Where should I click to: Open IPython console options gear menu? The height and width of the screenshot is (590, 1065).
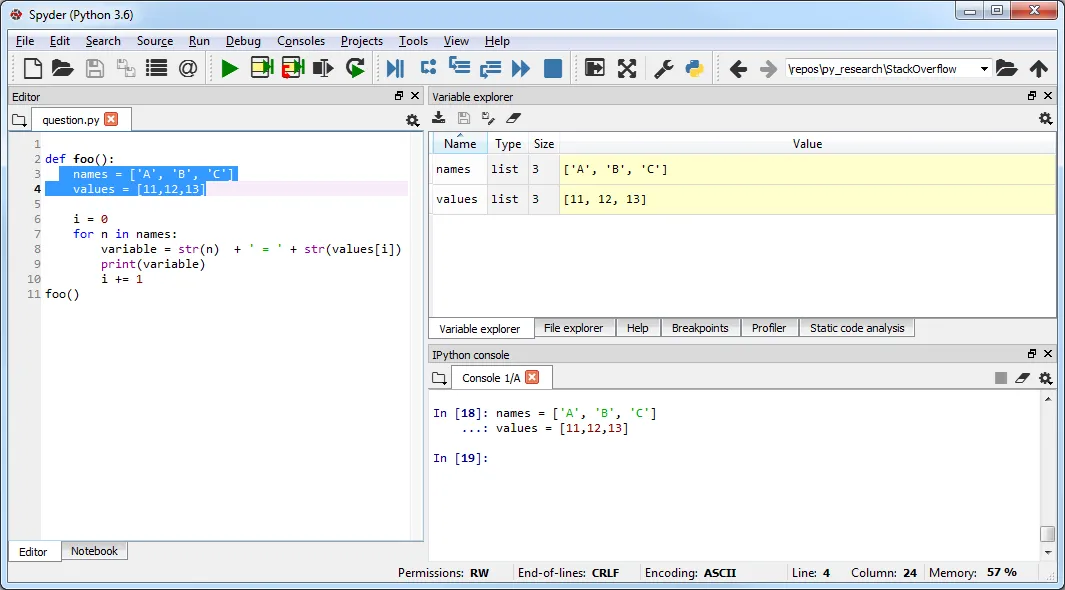click(x=1045, y=378)
